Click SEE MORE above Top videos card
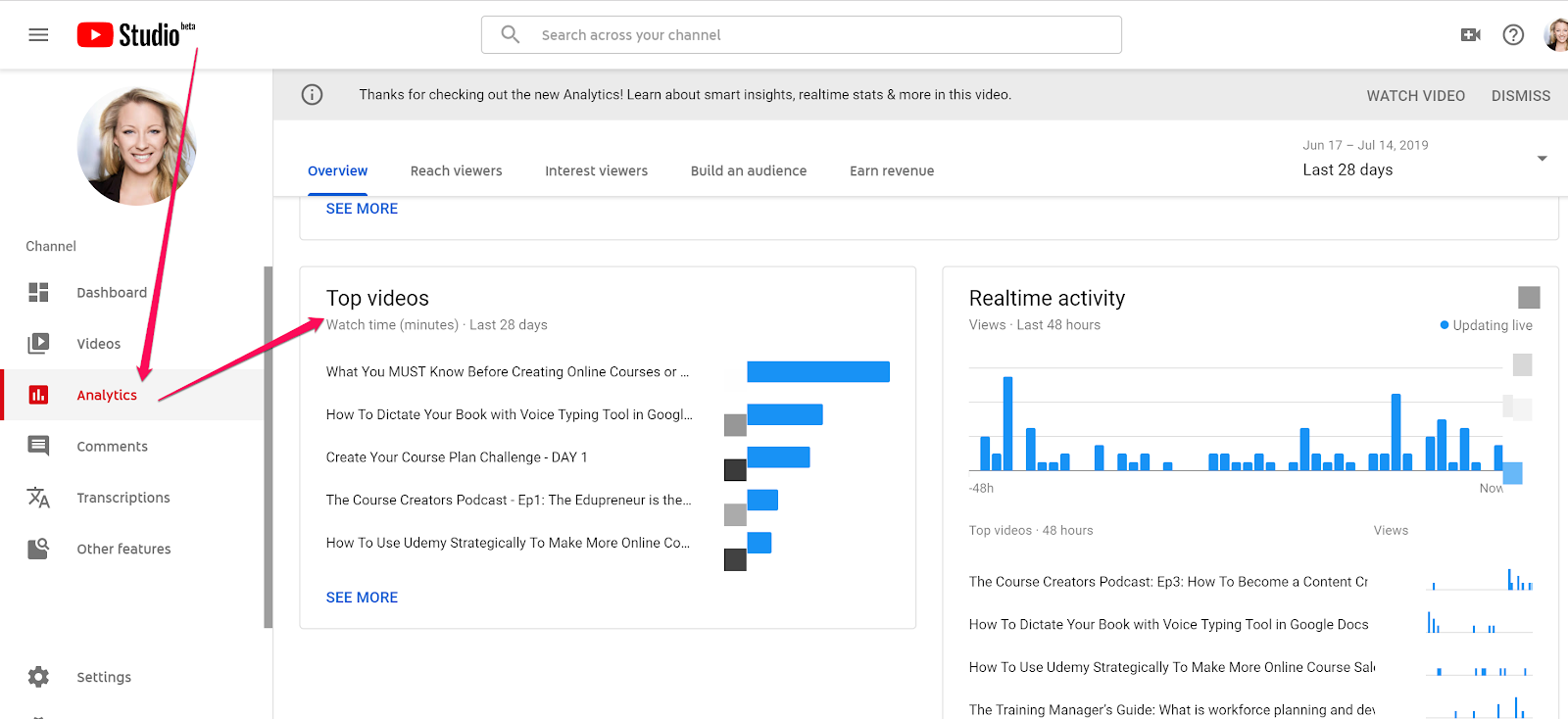1568x719 pixels. [x=362, y=208]
